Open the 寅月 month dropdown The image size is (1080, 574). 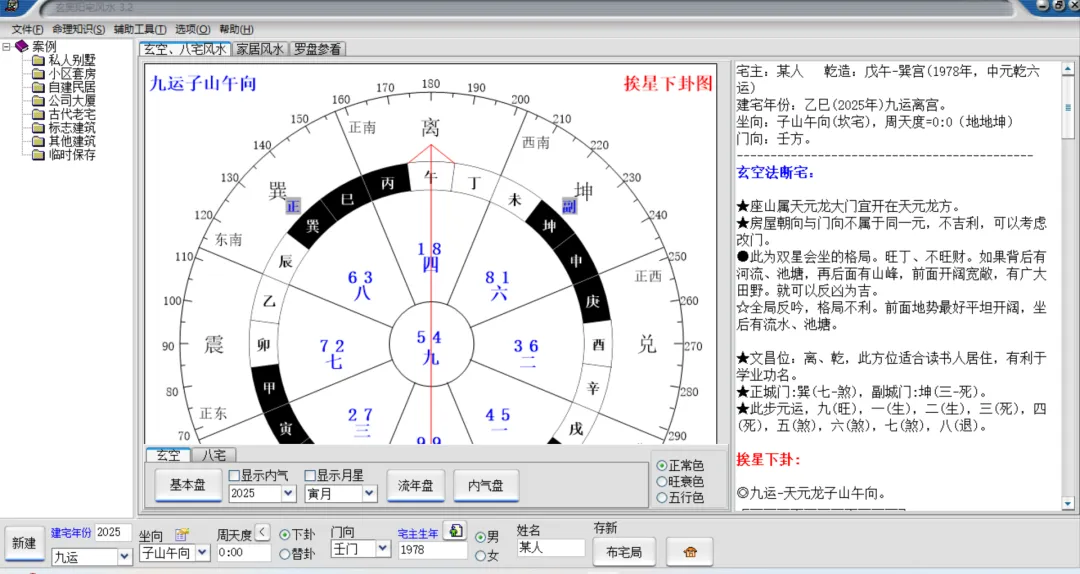369,493
